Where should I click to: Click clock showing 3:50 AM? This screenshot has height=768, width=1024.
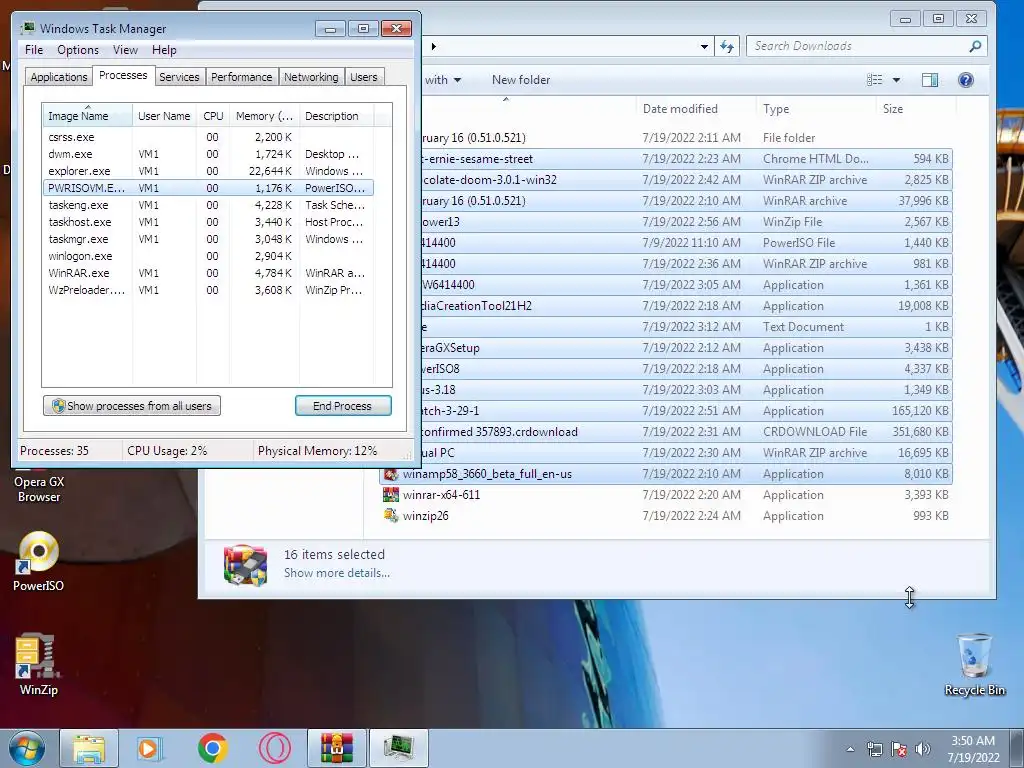[x=973, y=741]
